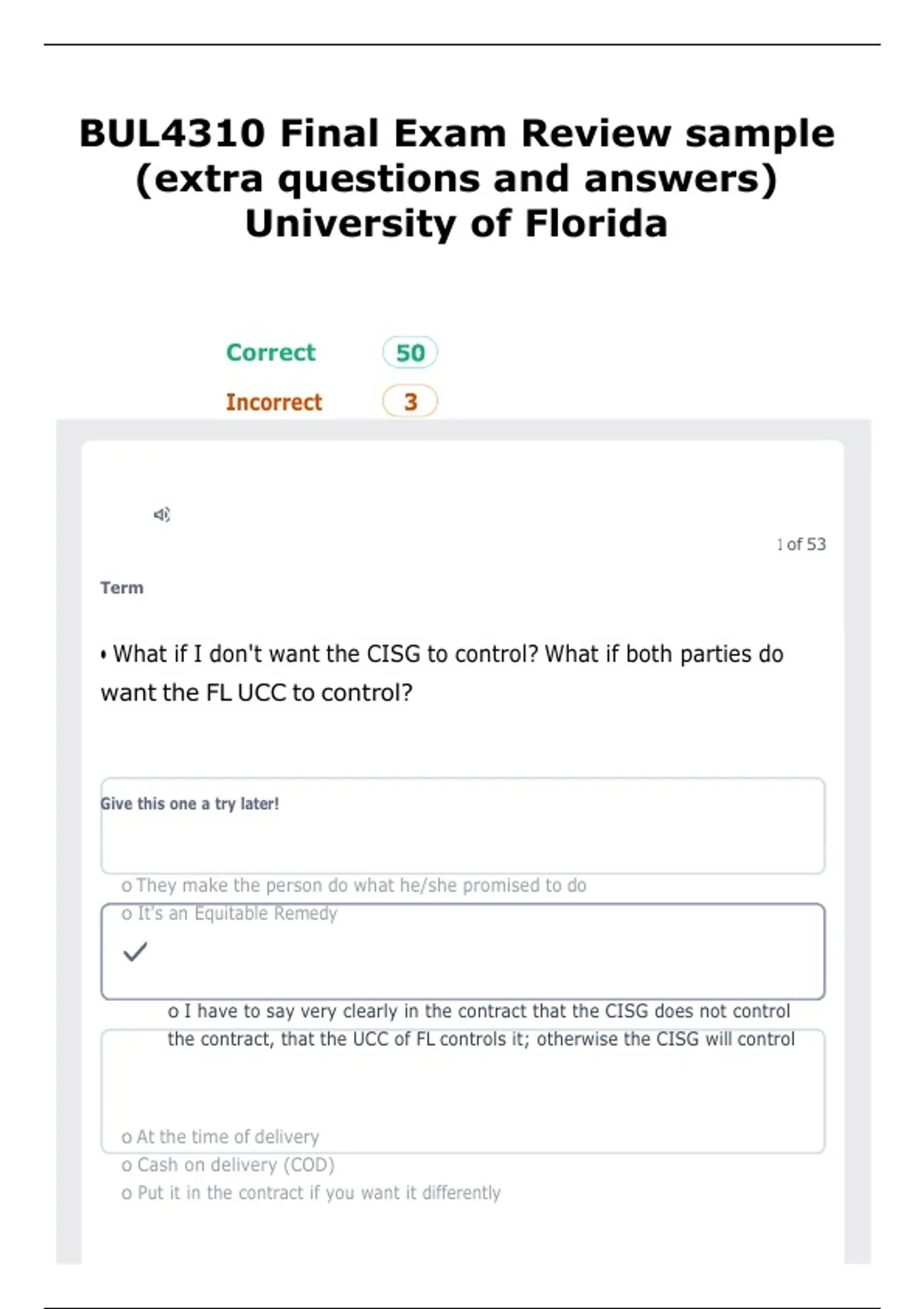Screen dimensions: 924x1309
Task: Select the 'Cash on delivery (COD)' option
Action: pos(228,1165)
